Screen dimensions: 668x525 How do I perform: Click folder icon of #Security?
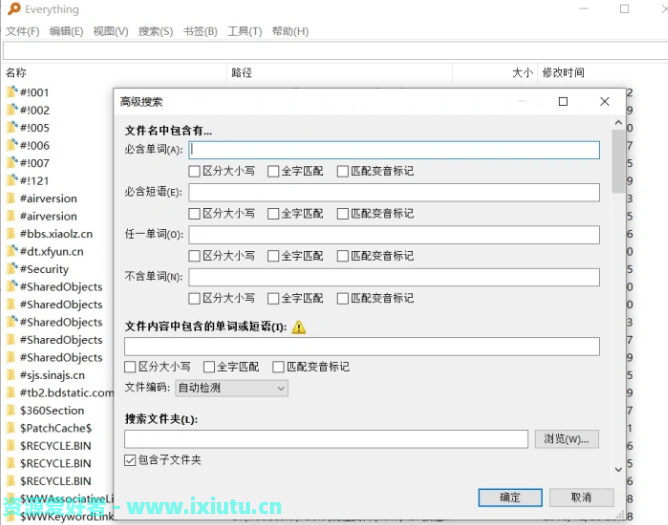click(x=12, y=269)
